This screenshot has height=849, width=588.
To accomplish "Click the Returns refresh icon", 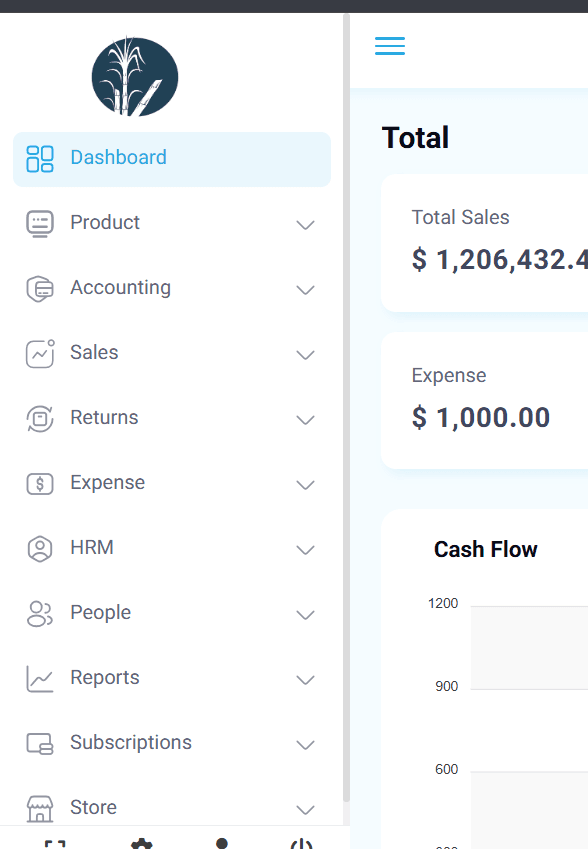I will [x=40, y=419].
